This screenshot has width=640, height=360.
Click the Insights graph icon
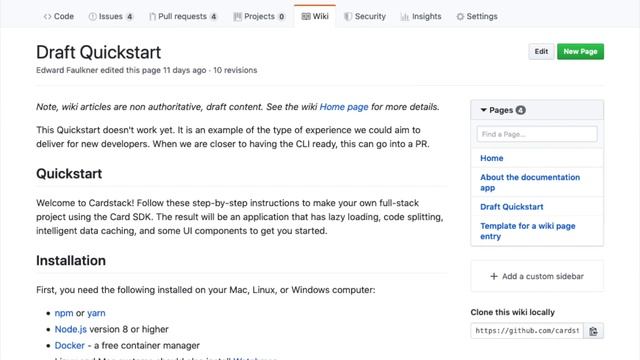coord(404,17)
